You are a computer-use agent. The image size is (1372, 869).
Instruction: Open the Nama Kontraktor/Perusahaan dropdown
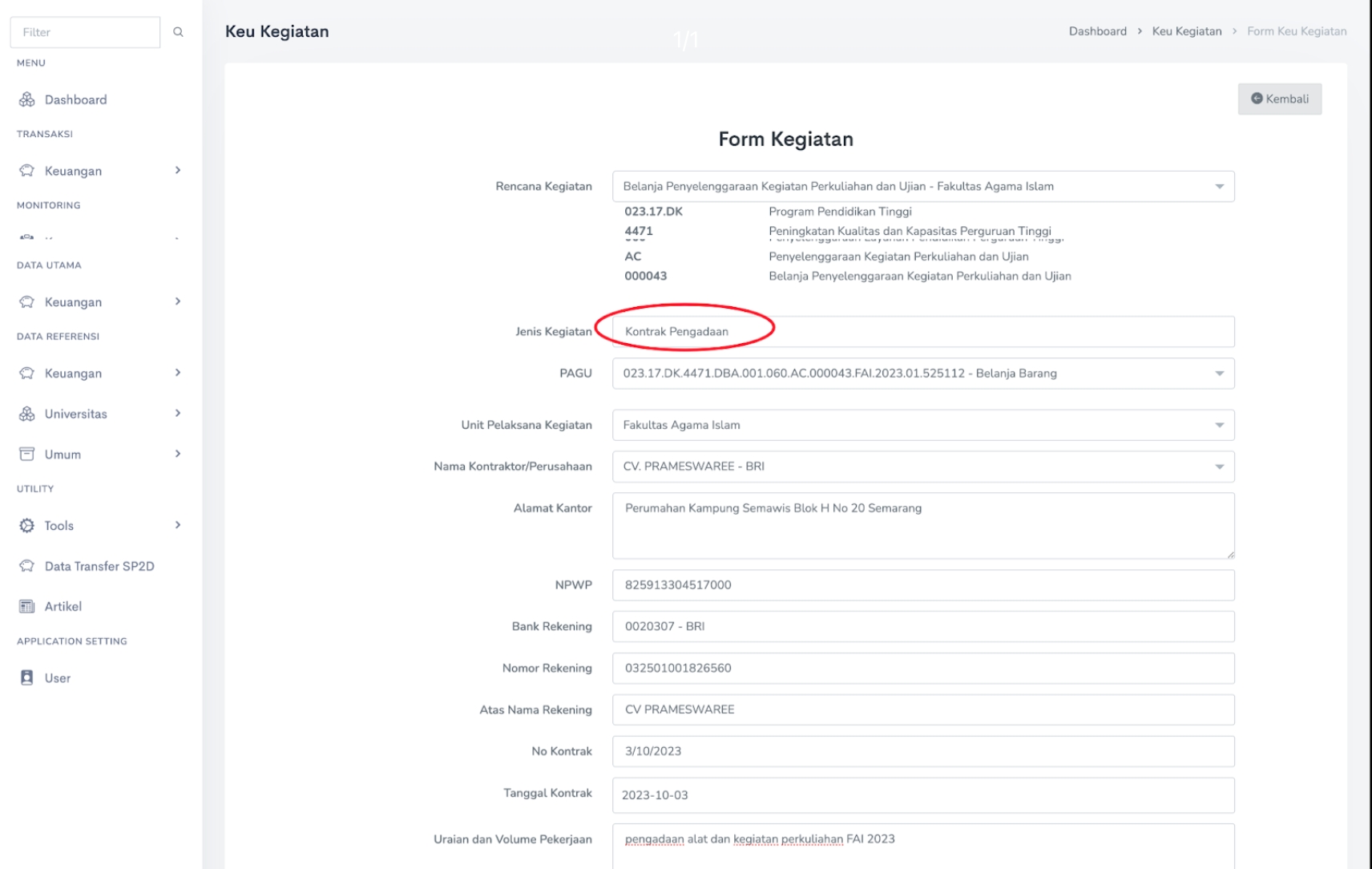point(1219,467)
